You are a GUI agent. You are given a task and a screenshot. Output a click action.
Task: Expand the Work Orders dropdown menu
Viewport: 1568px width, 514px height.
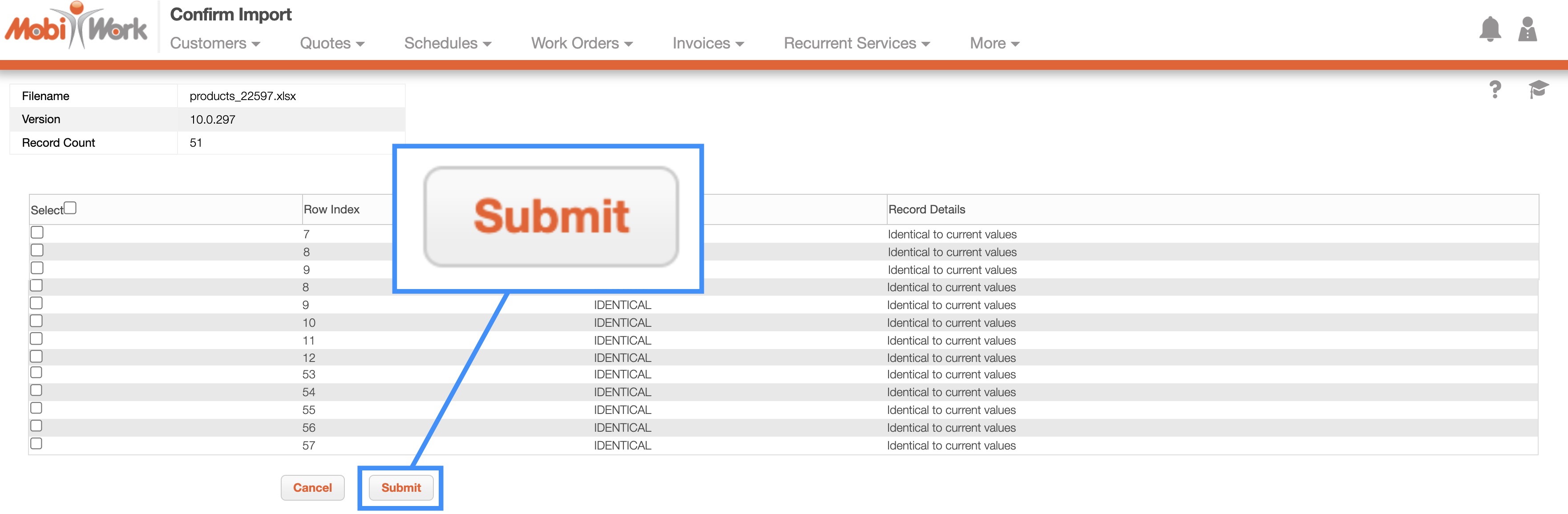point(581,43)
